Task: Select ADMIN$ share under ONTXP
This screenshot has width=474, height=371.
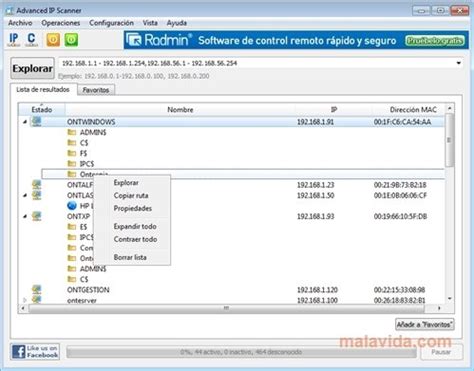Action: click(x=93, y=269)
